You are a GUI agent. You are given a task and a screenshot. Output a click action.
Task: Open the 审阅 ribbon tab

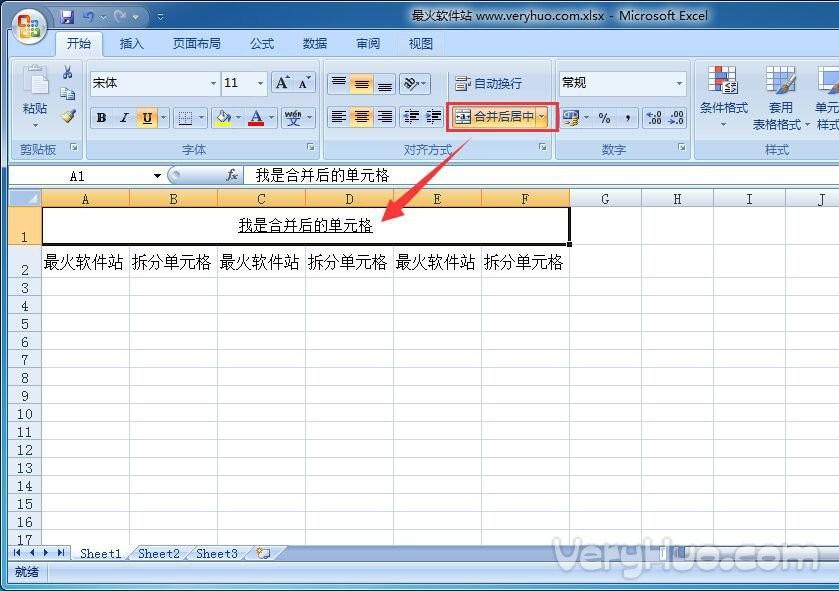pyautogui.click(x=368, y=44)
